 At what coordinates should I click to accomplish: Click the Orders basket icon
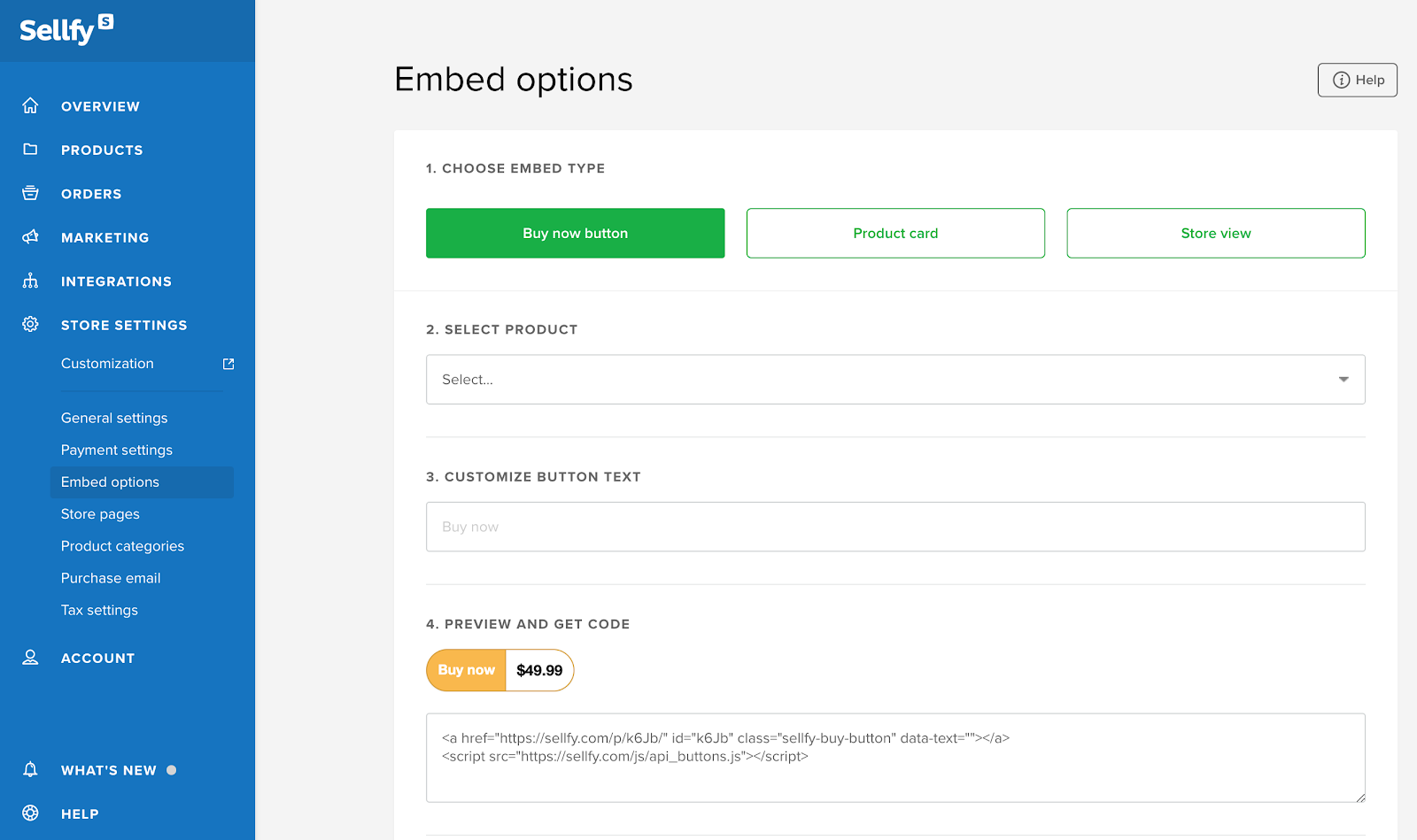[30, 193]
